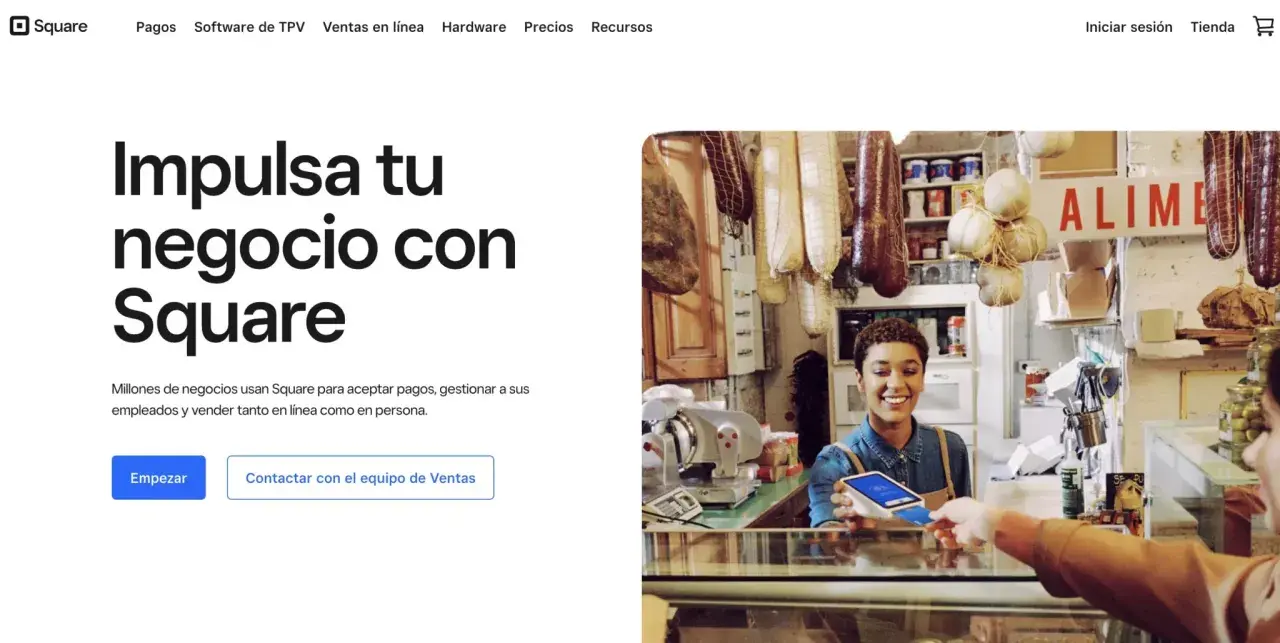Click the deli shop hero image

pos(961,387)
